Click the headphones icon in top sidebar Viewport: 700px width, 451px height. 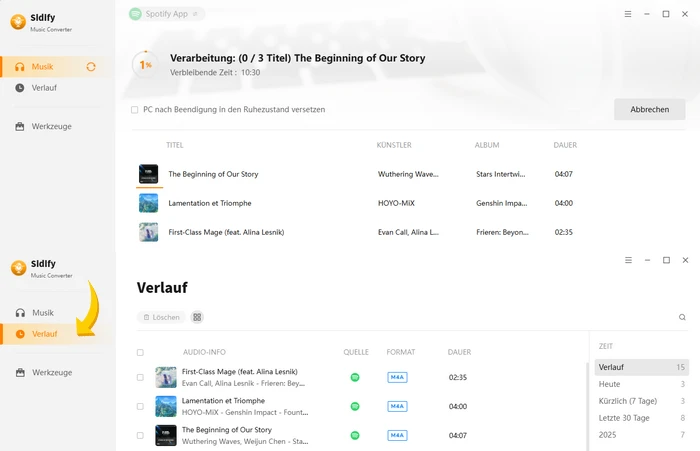(x=20, y=67)
